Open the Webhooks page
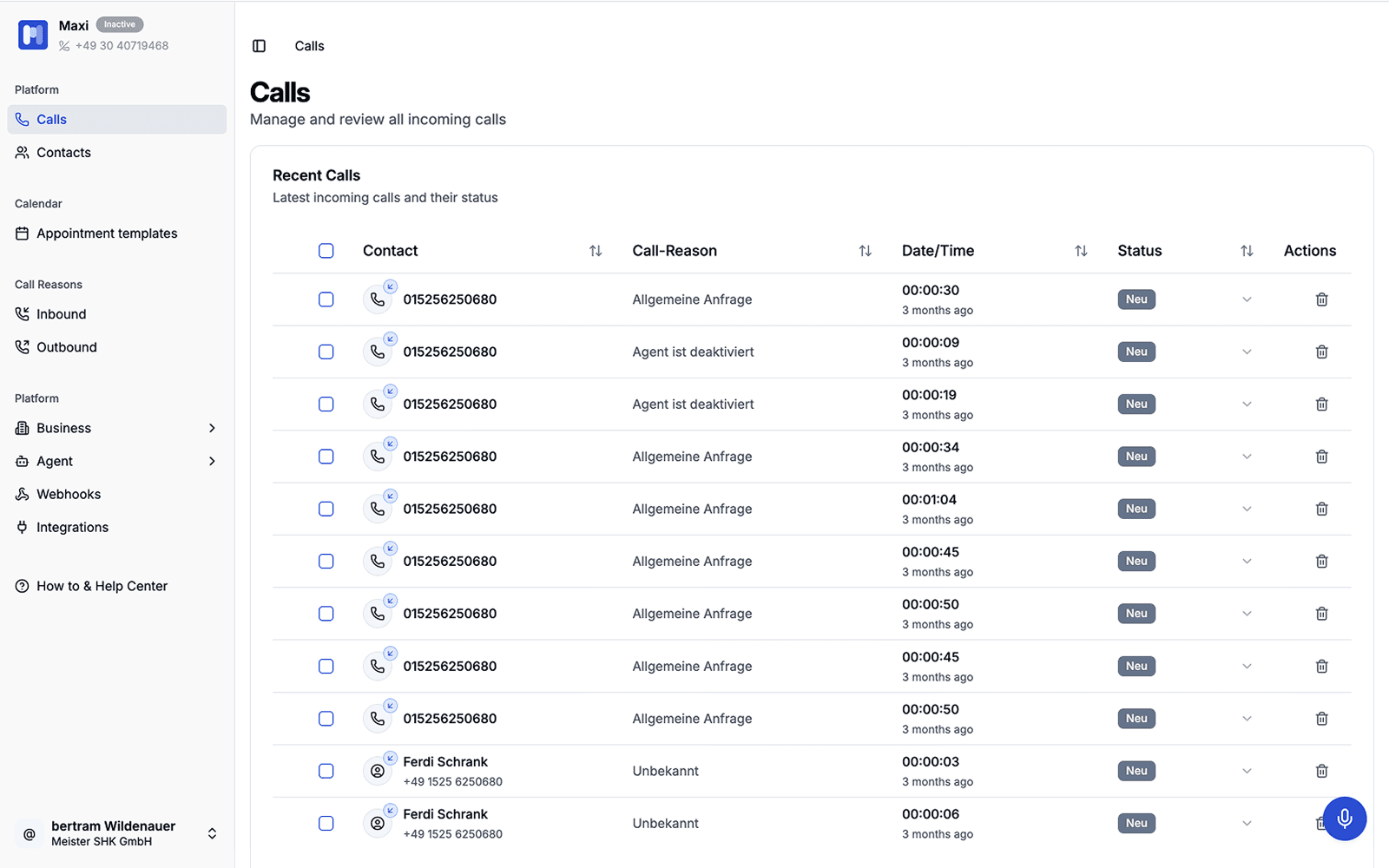This screenshot has width=1389, height=868. (117, 494)
